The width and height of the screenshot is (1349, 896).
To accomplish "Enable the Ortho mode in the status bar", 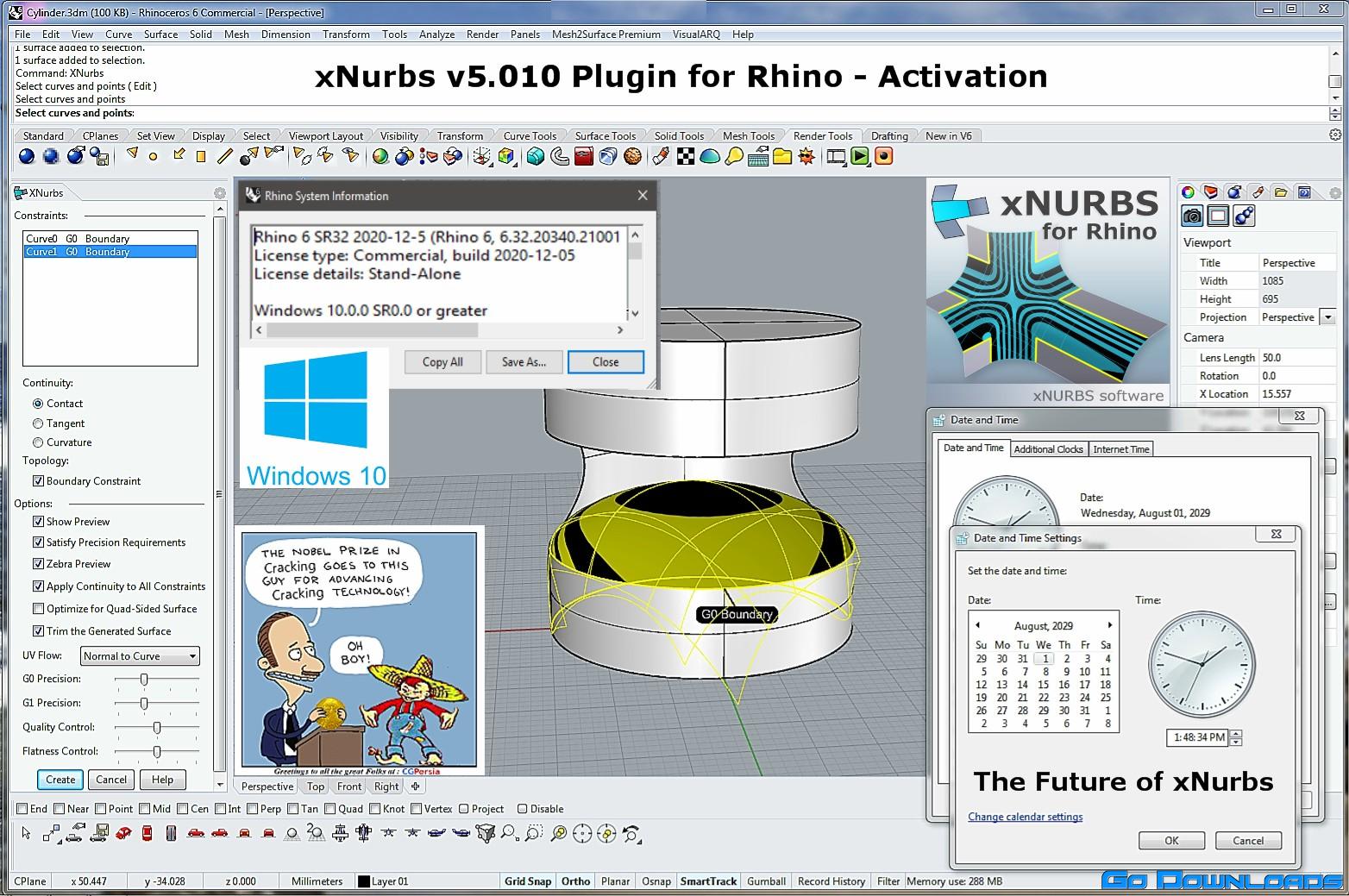I will (x=575, y=880).
